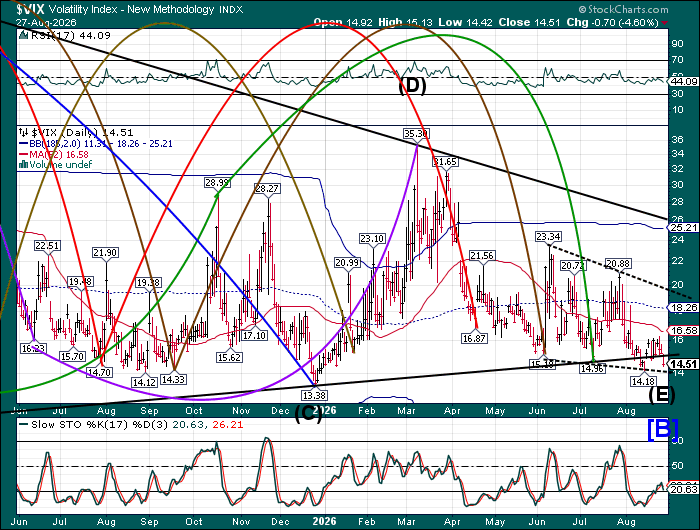Click the 22.51 price label
Viewport: 700px width, 530px height.
[47, 246]
